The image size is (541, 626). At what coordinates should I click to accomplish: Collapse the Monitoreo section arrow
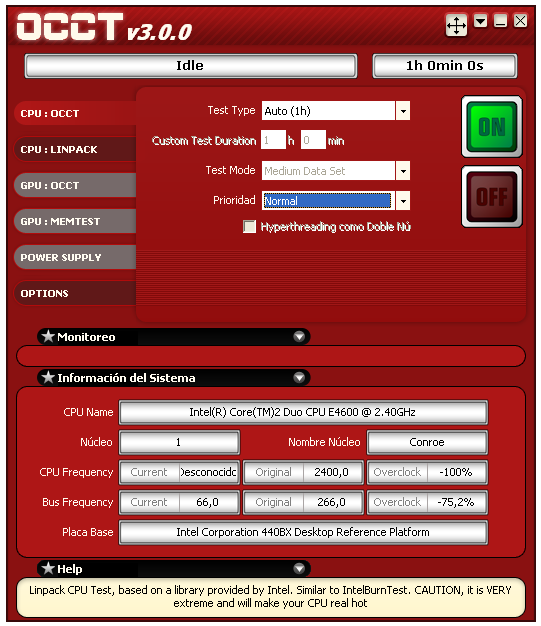coord(299,337)
